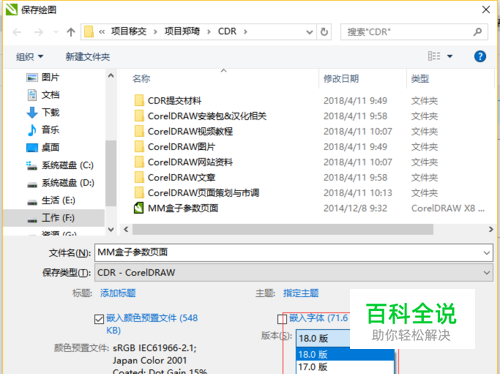500x374 pixels.
Task: Go back using the back arrow
Action: pyautogui.click(x=17, y=32)
